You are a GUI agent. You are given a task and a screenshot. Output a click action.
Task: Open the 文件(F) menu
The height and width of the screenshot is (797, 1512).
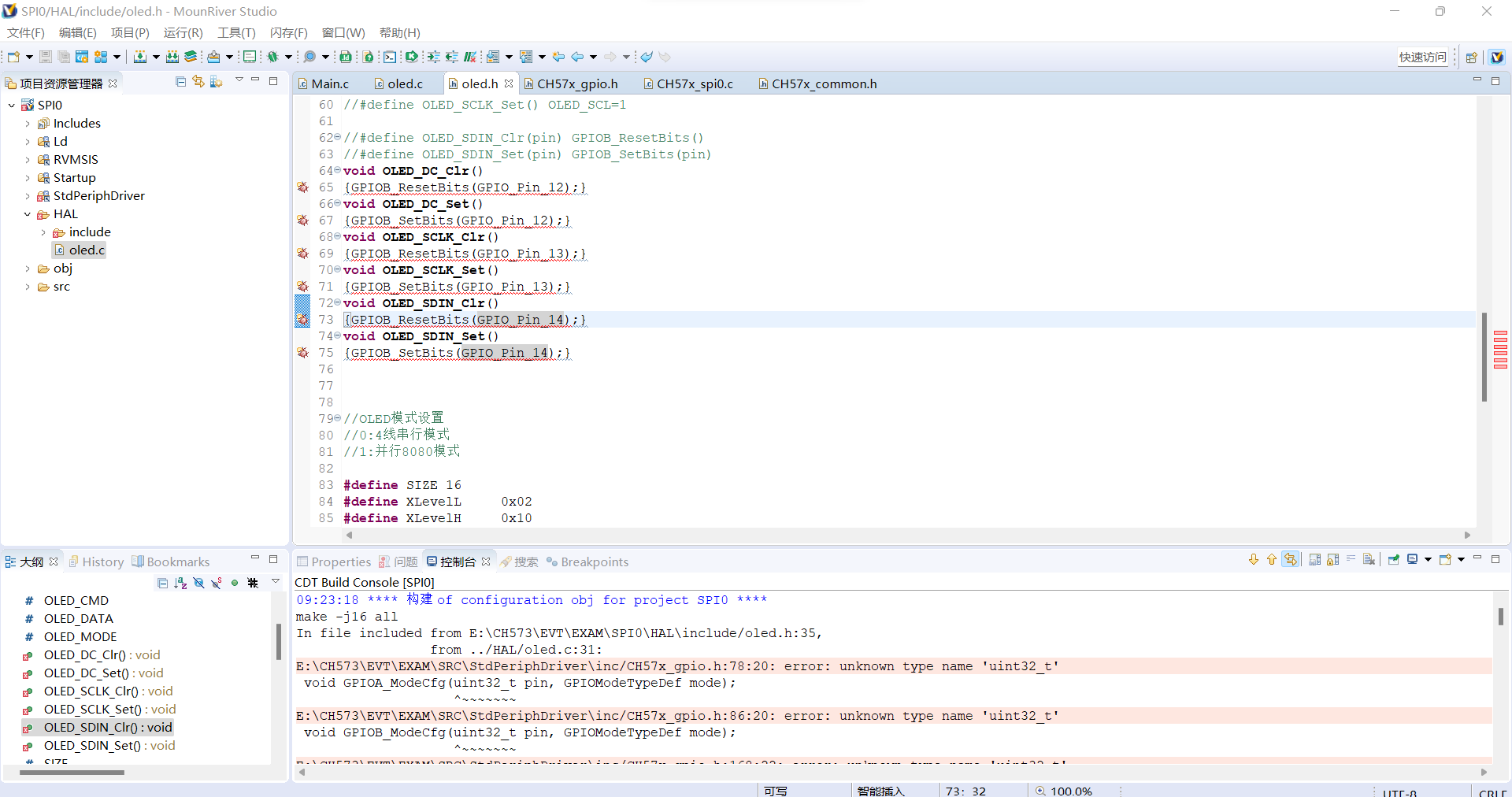click(x=26, y=32)
